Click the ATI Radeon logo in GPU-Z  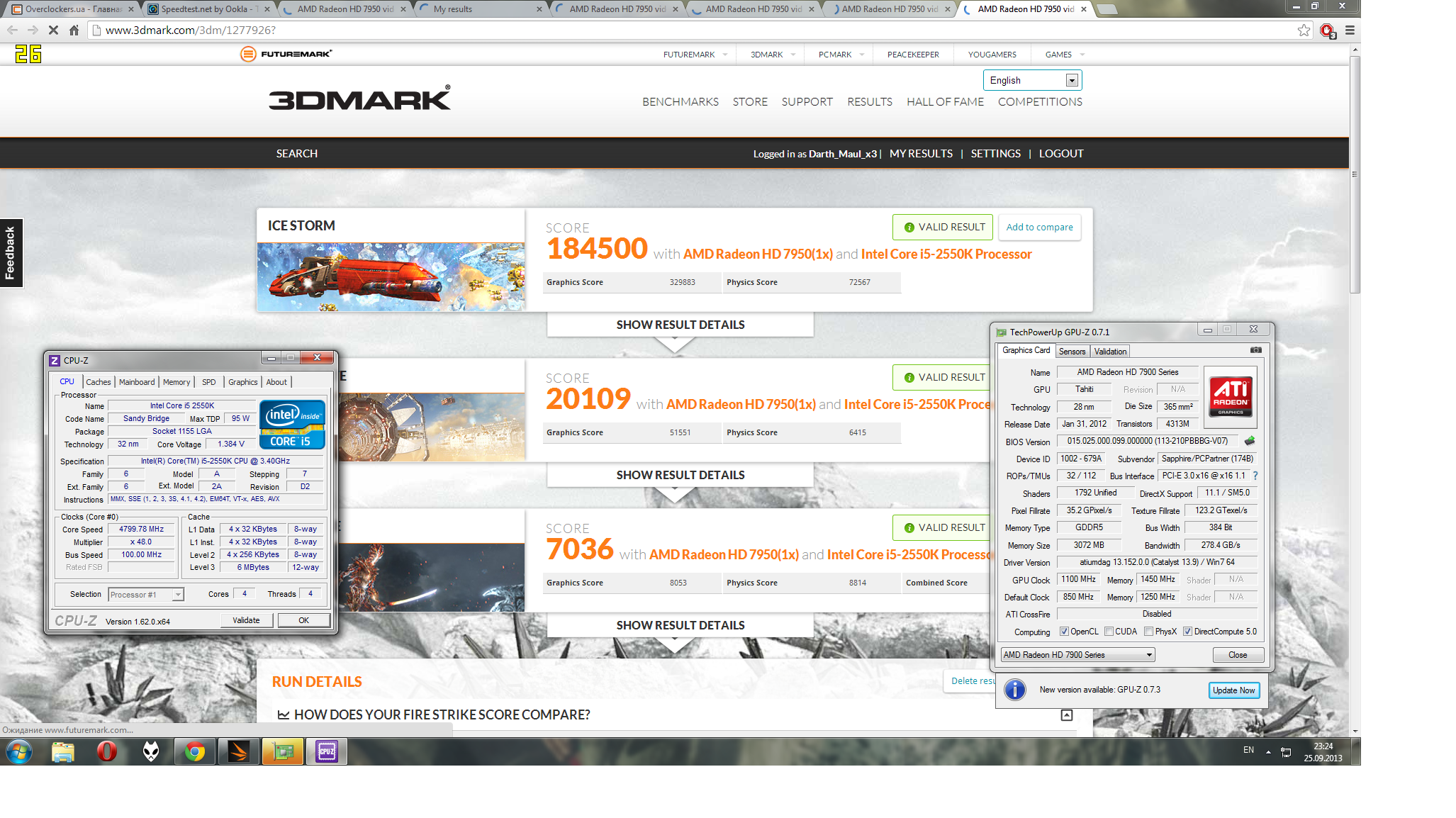click(1231, 396)
